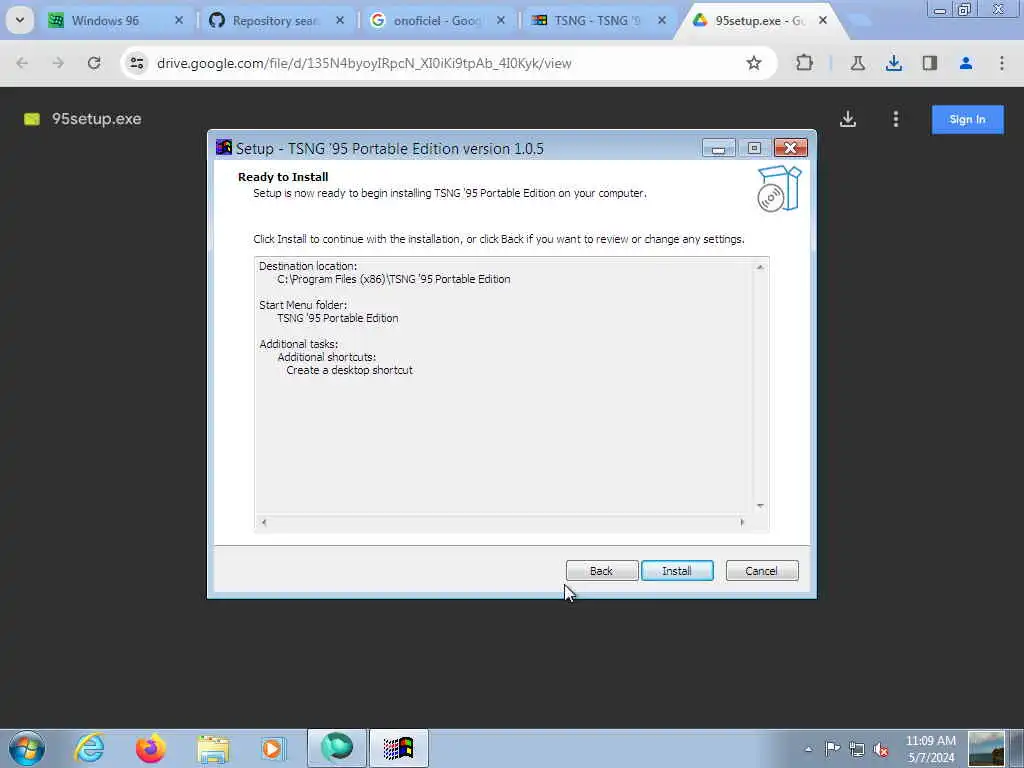The width and height of the screenshot is (1024, 768).
Task: Launch Internet Explorer from the taskbar
Action: tap(89, 748)
